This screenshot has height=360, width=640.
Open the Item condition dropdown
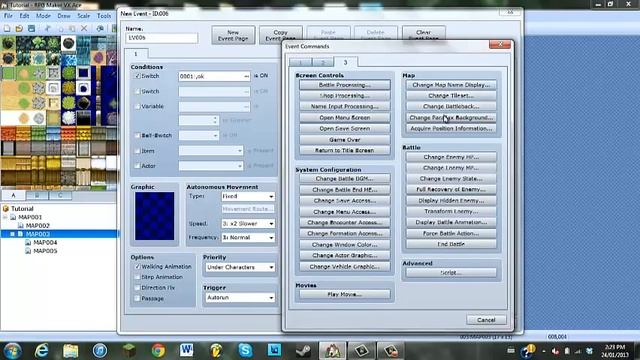pos(211,151)
